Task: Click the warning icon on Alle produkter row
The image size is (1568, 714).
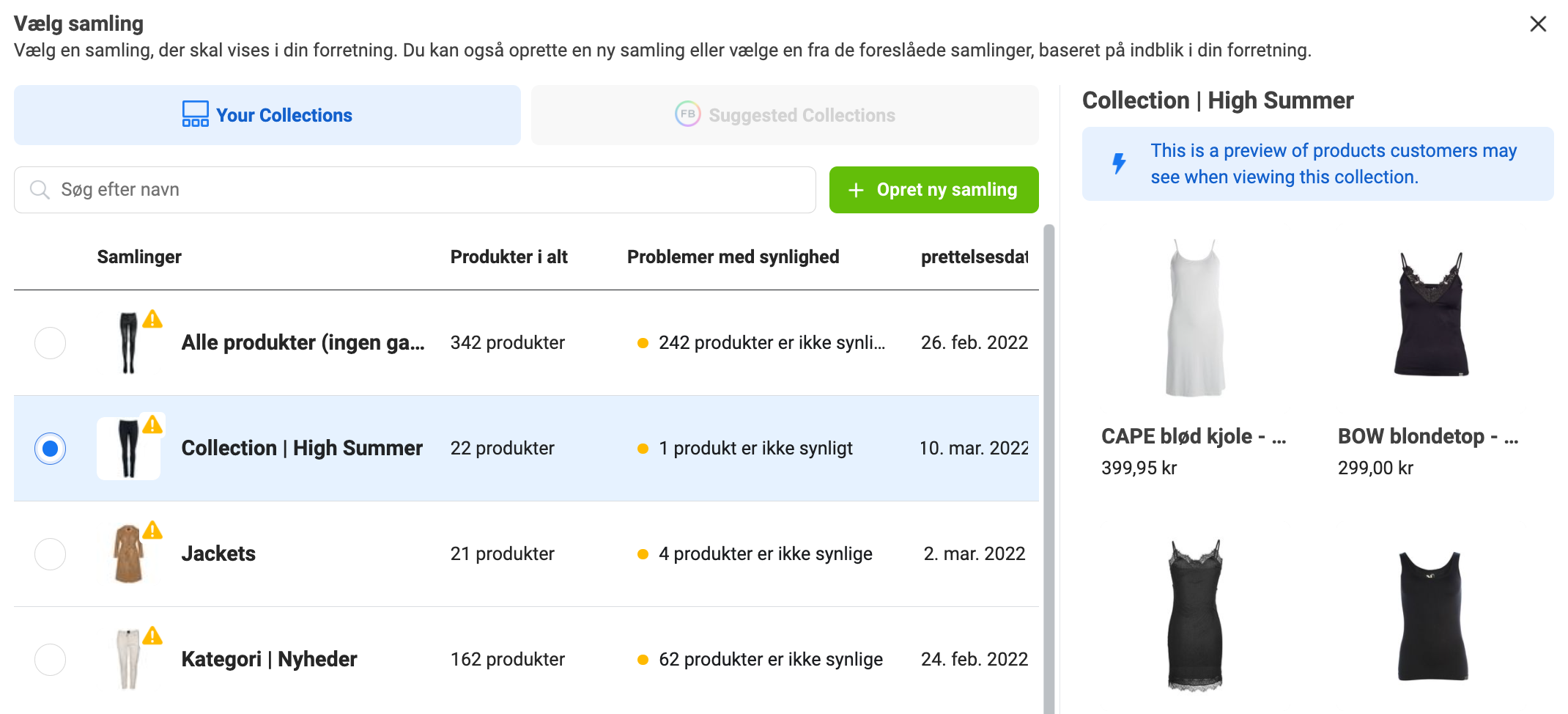Action: tap(152, 319)
